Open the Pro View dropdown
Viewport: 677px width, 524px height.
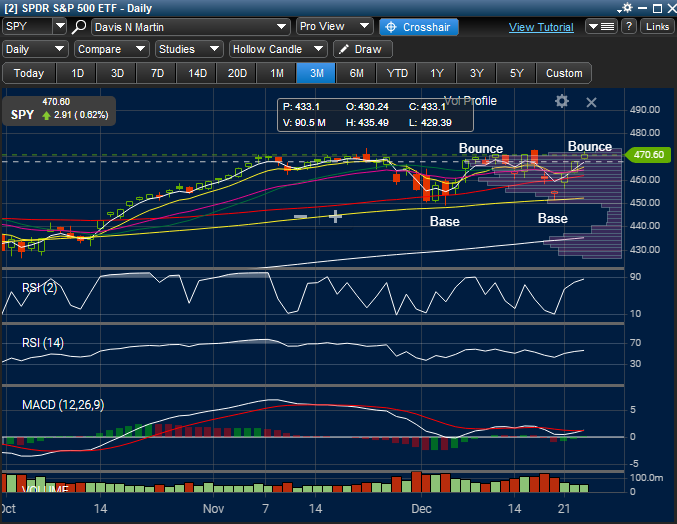click(x=335, y=27)
